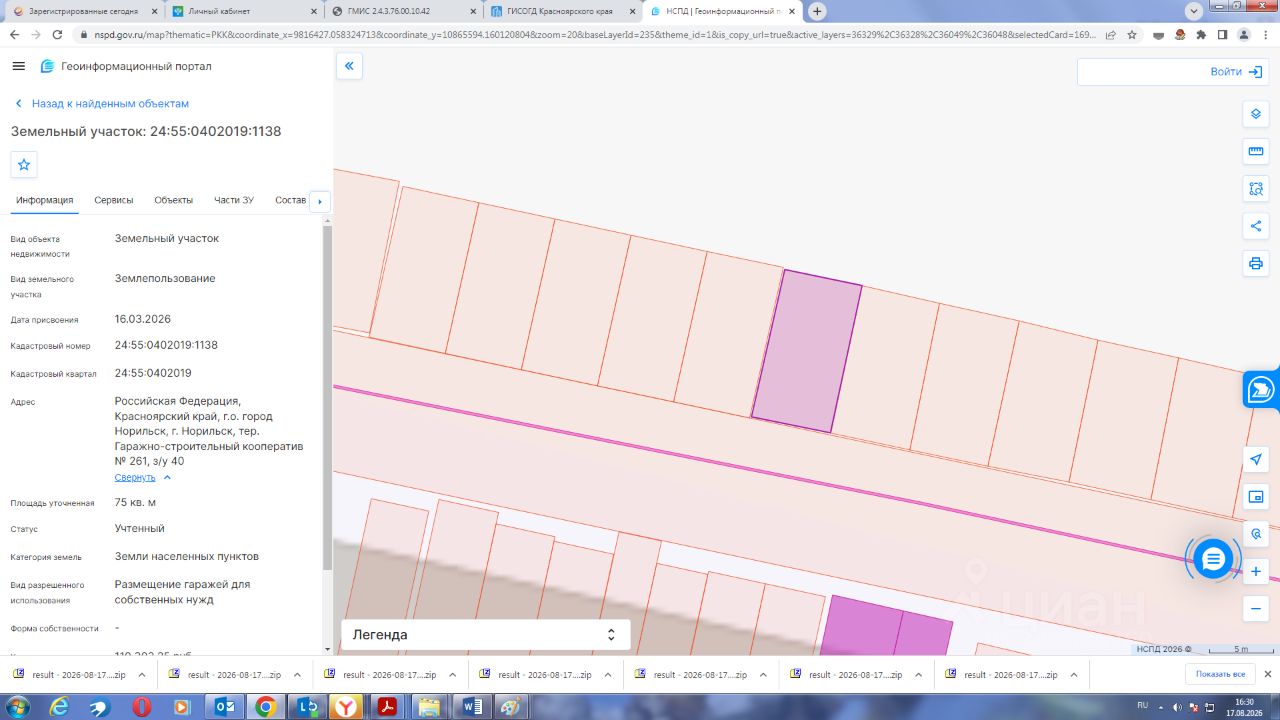
Task: Open the hamburger menu of the Геоинформационный портал
Action: 18,66
